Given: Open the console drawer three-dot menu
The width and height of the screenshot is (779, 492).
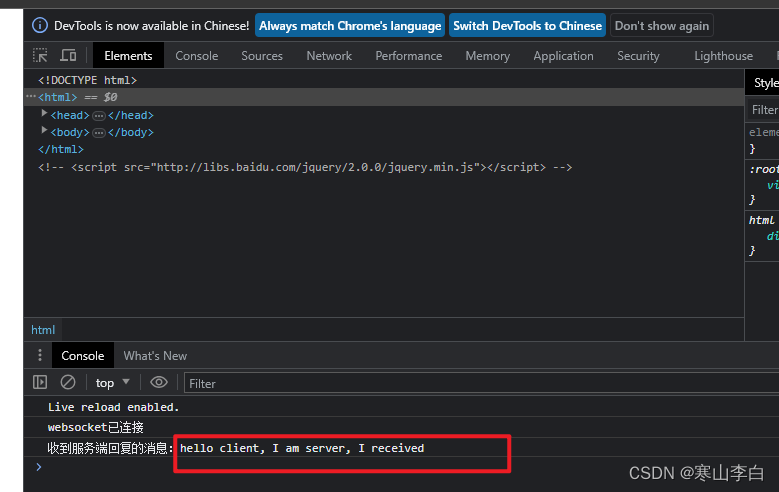Looking at the screenshot, I should click(40, 355).
